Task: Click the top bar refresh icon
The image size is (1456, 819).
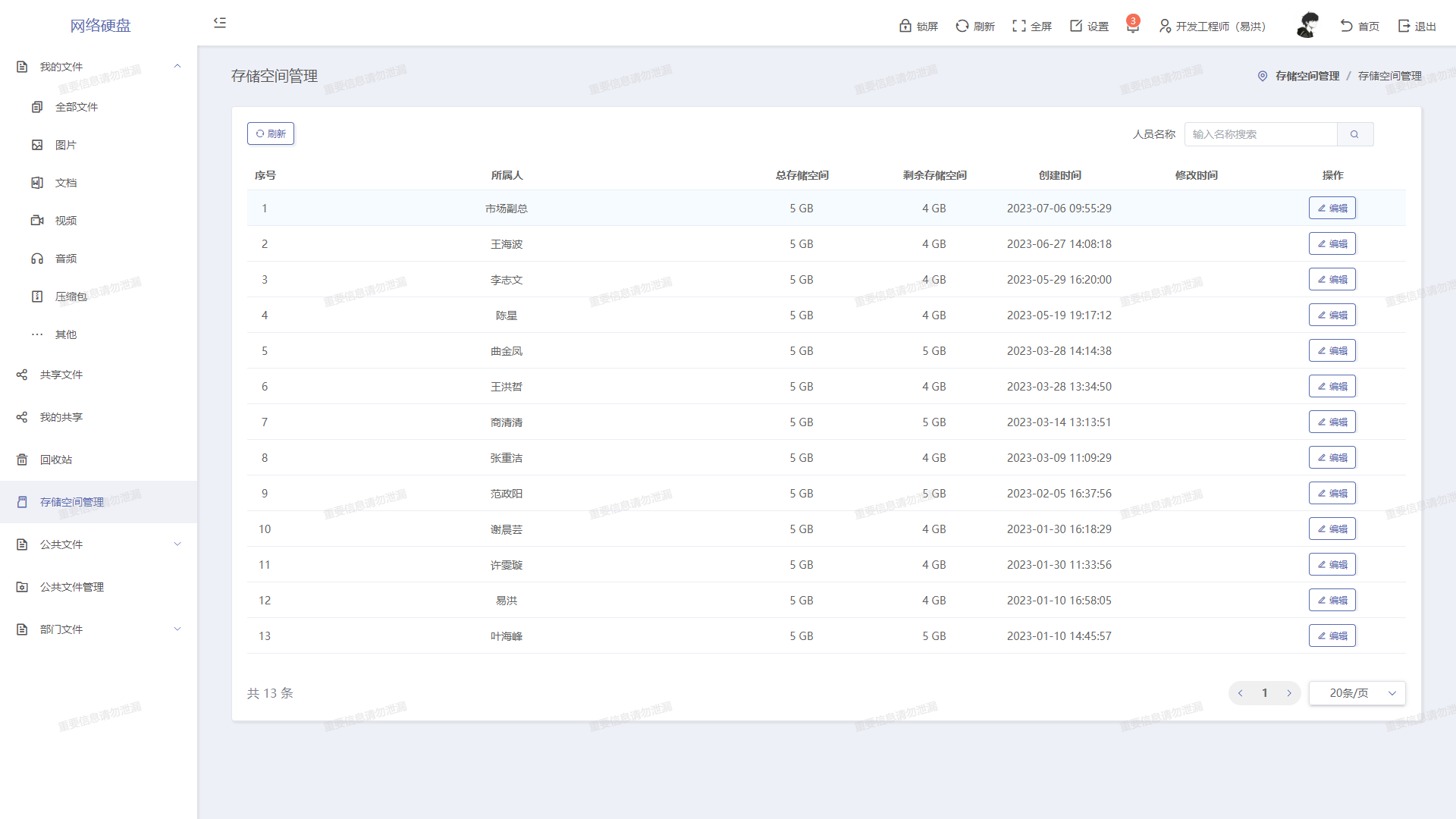Action: coord(962,26)
